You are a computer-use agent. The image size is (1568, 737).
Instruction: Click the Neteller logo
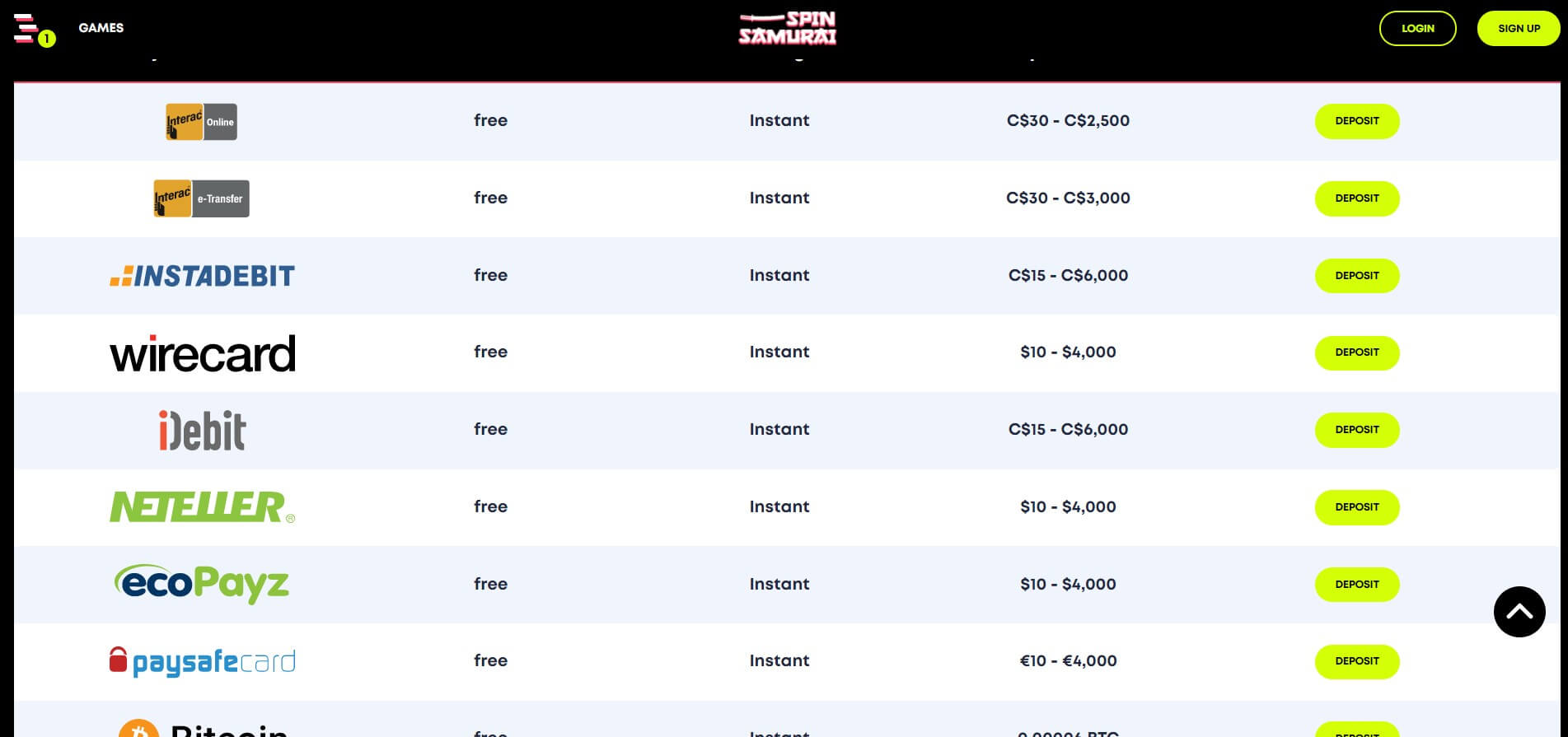click(x=203, y=506)
